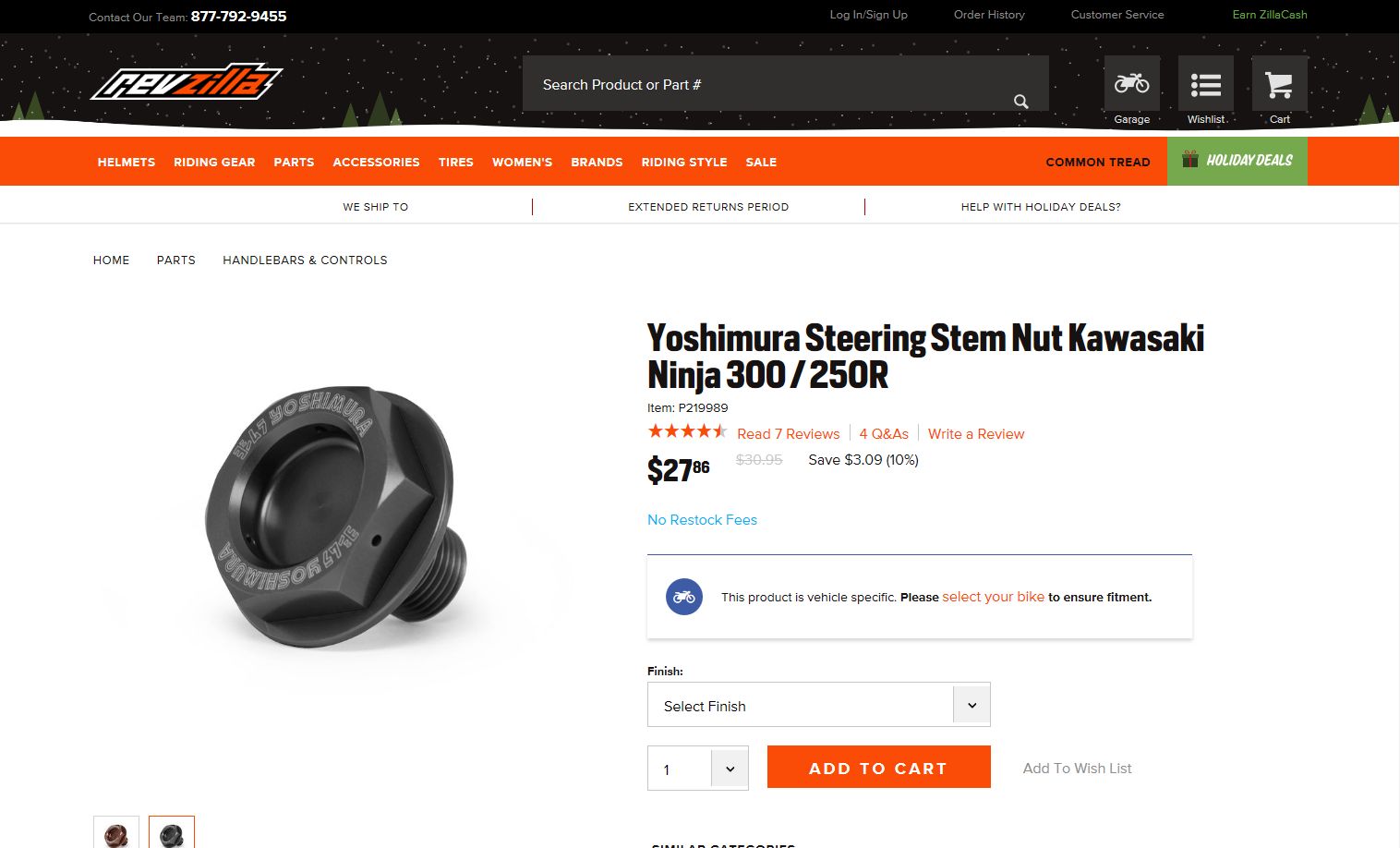Click the RevZilla logo
Screen dimensions: 1400x848
[187, 82]
